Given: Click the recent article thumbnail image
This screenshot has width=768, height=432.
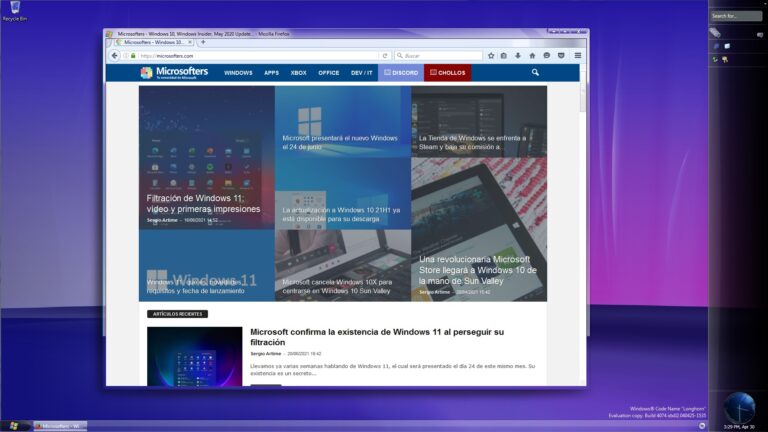Looking at the screenshot, I should tap(194, 356).
